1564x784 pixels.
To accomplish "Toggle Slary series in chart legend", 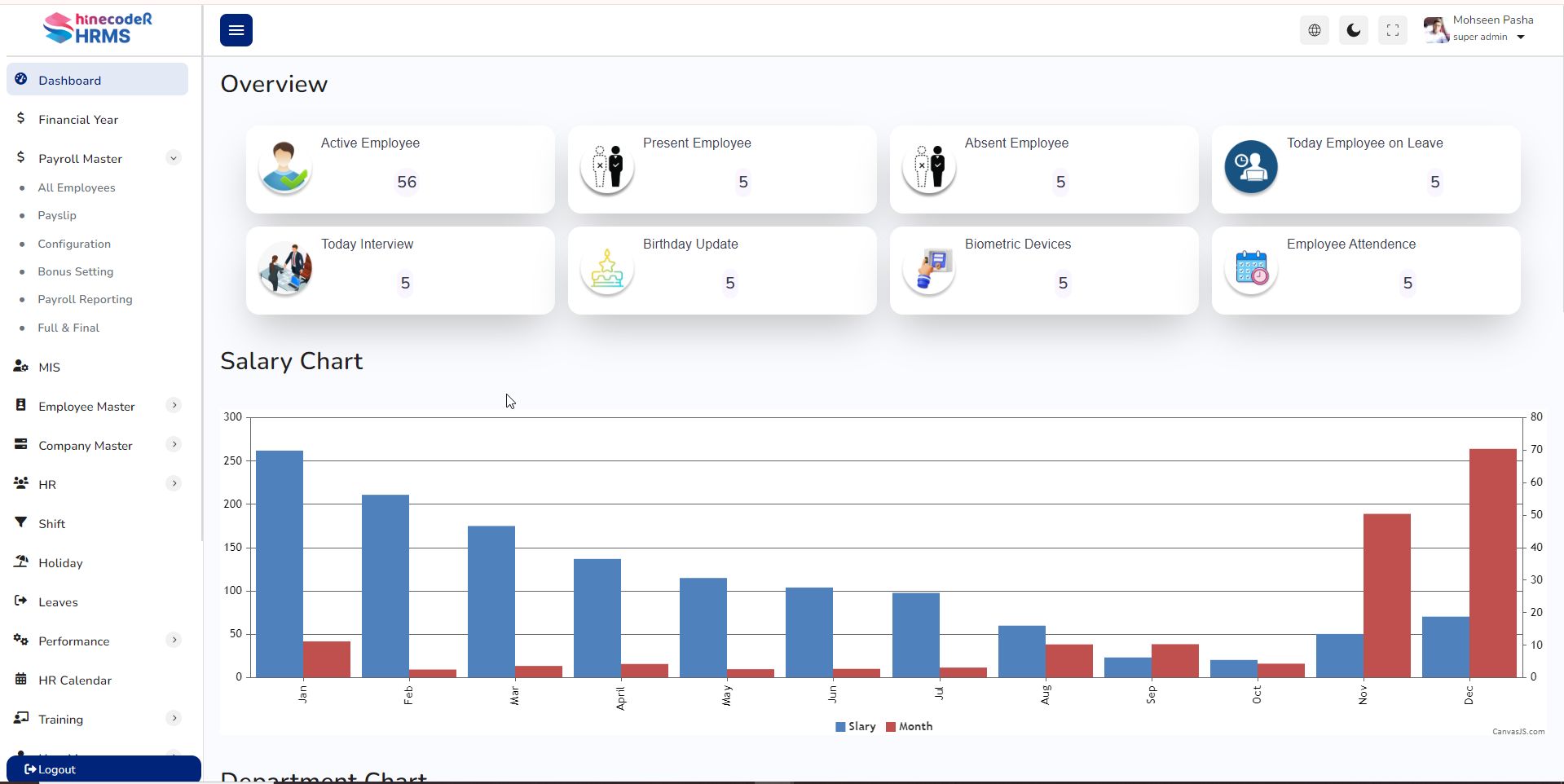I will click(x=856, y=726).
